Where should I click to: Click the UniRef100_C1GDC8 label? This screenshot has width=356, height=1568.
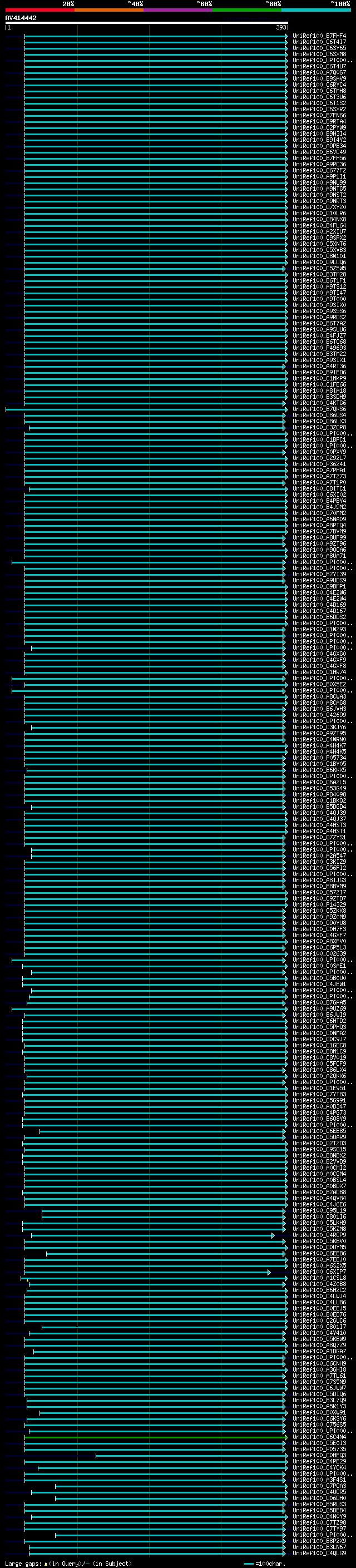click(319, 1045)
